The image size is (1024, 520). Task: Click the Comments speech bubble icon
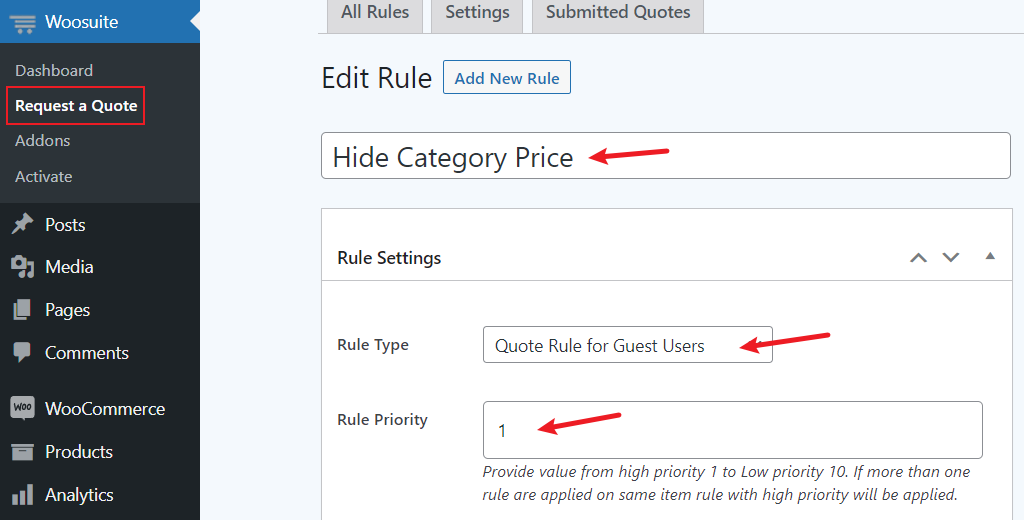(22, 352)
